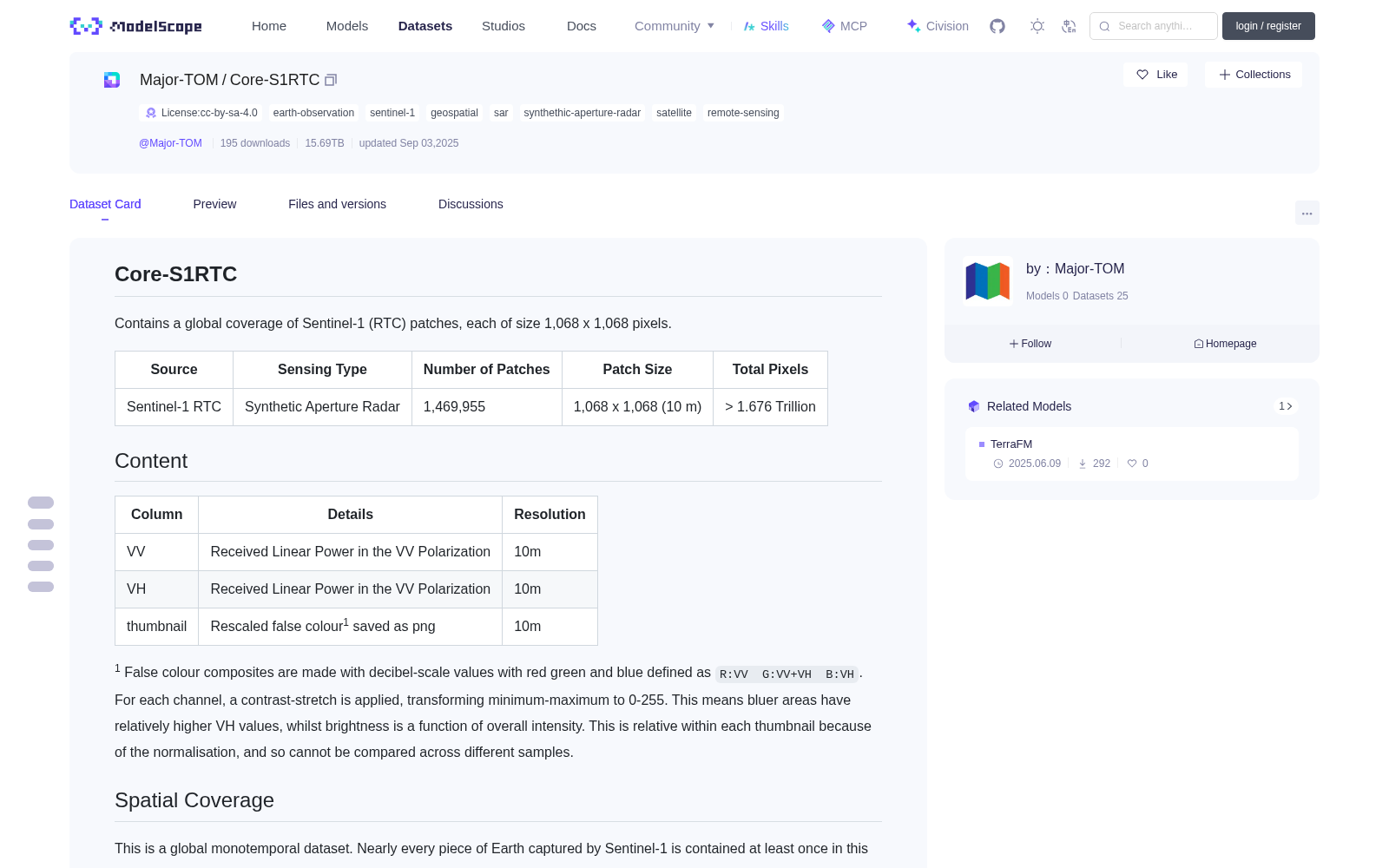1389x868 pixels.
Task: Go to the Home page
Action: pos(269,26)
